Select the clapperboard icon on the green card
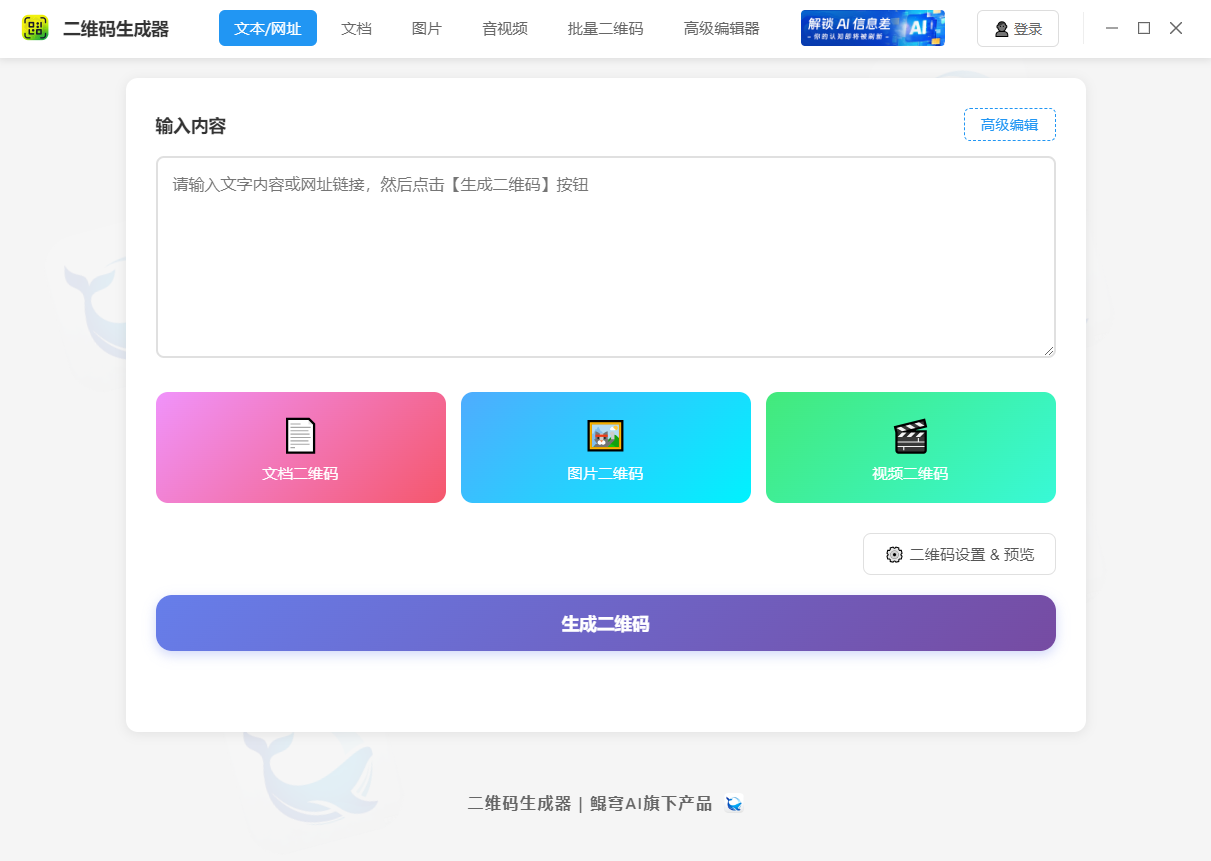Screen dimensions: 1211x861 (910, 434)
